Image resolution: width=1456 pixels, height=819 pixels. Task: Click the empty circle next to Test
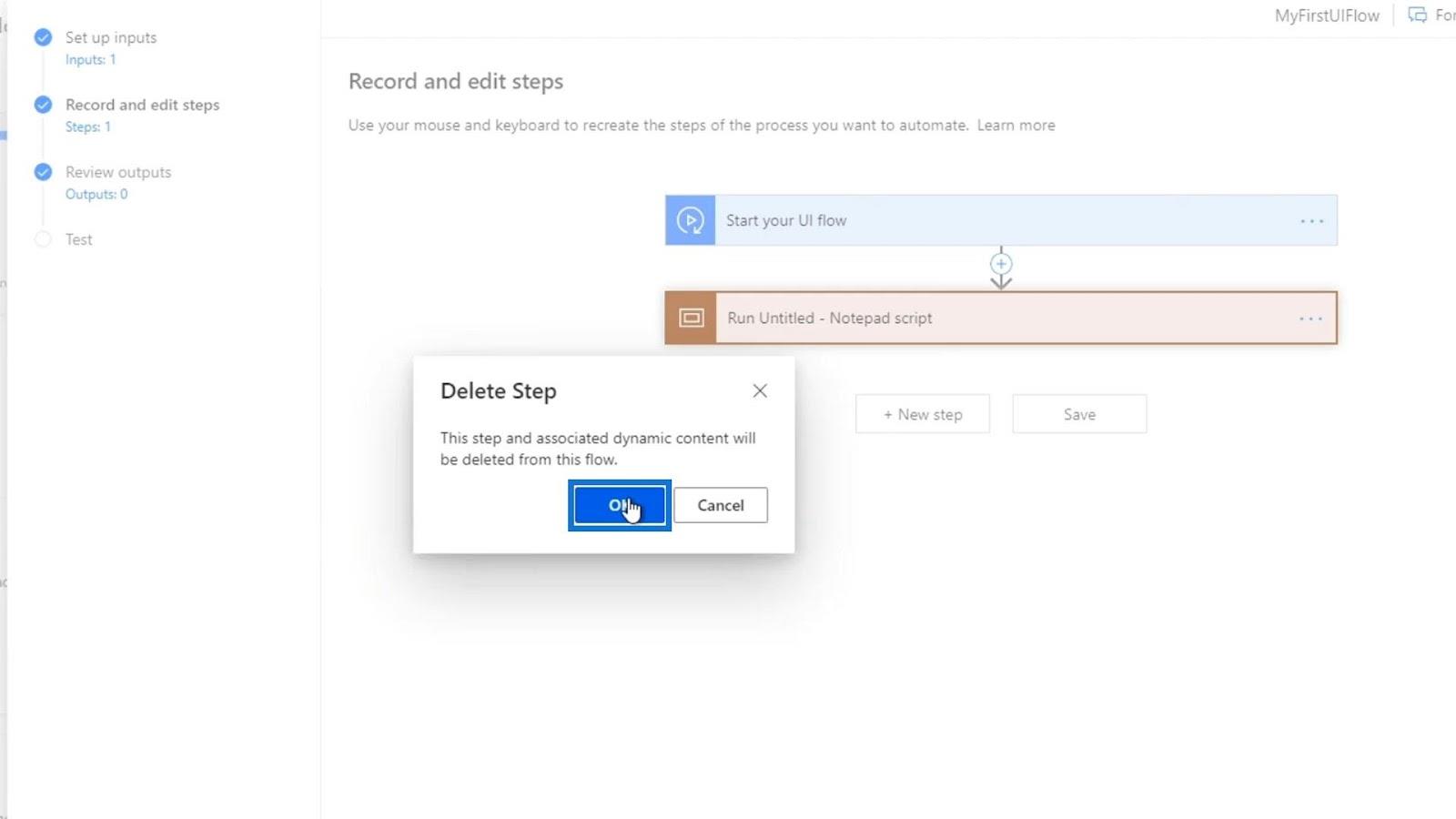pos(43,239)
